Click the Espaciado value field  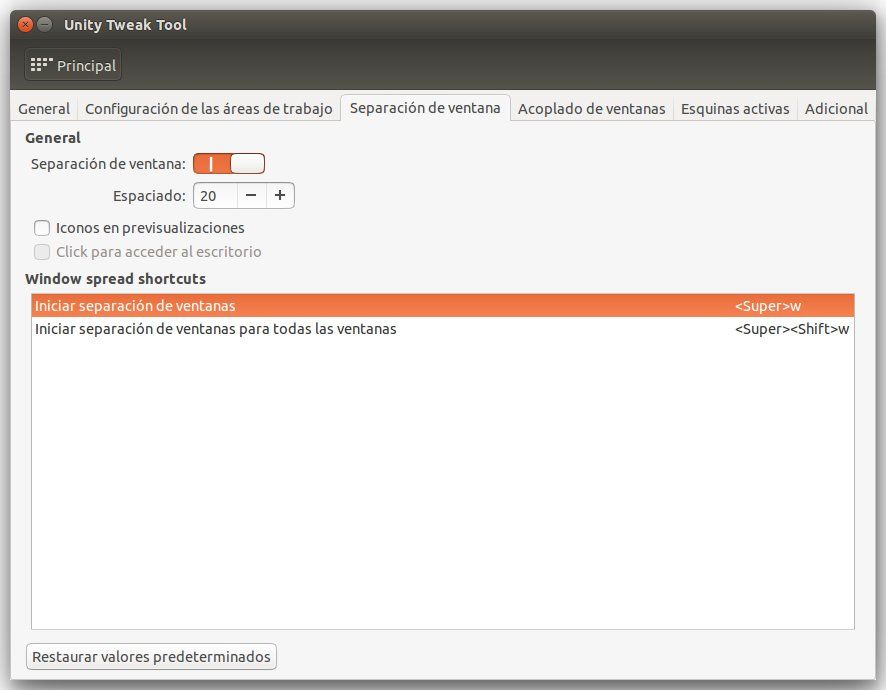(215, 196)
